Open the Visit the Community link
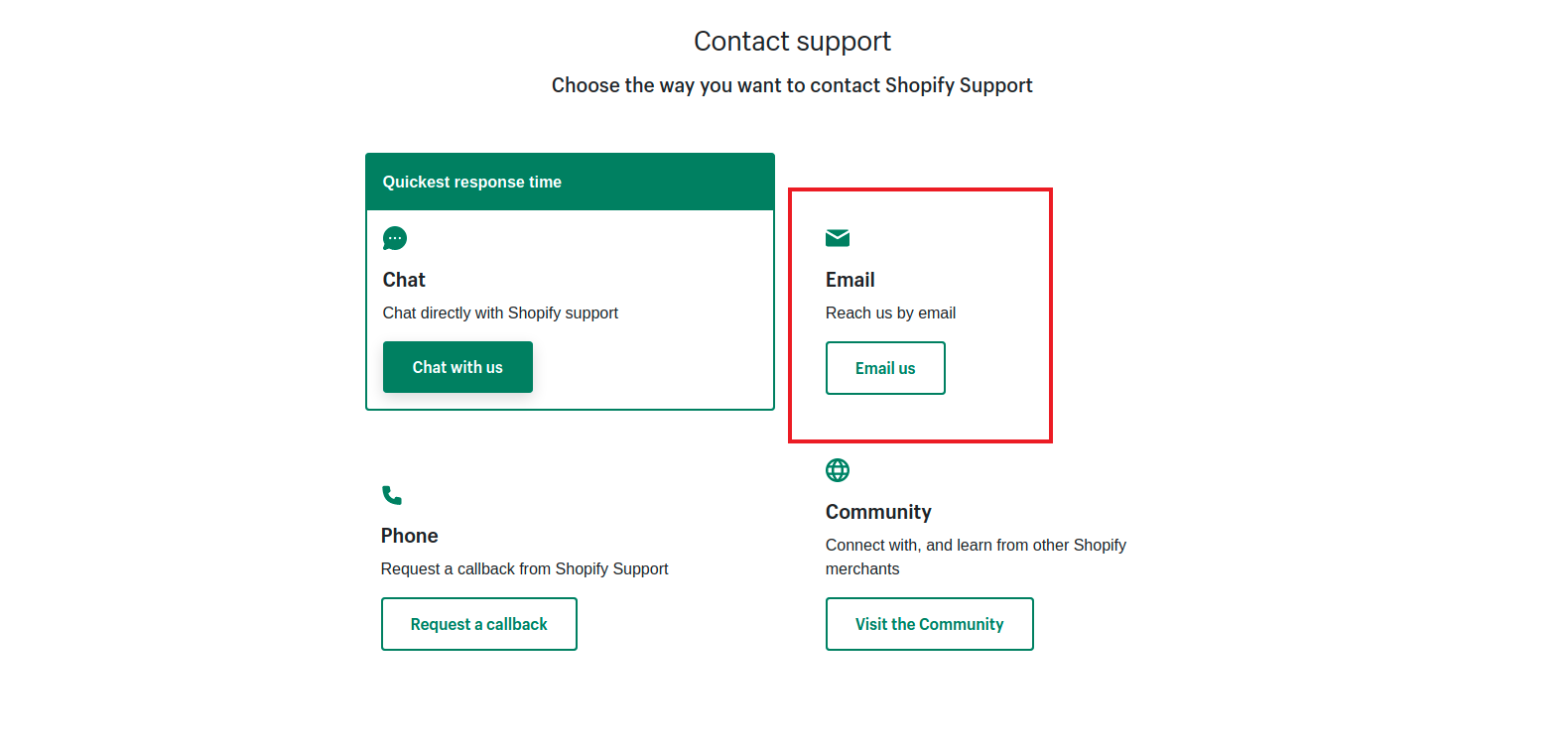The height and width of the screenshot is (749, 1568). (929, 624)
